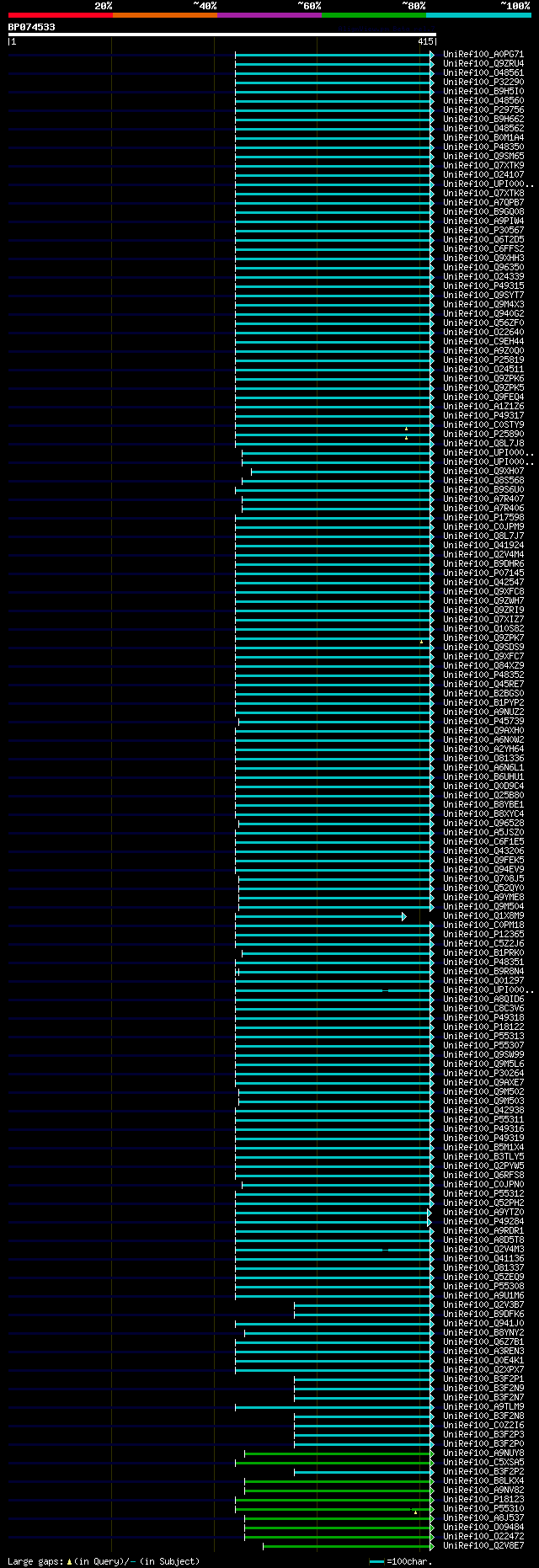The height and width of the screenshot is (1568, 539).
Task: Select the UniRef100_B3F2P1 label
Action: [x=483, y=1379]
